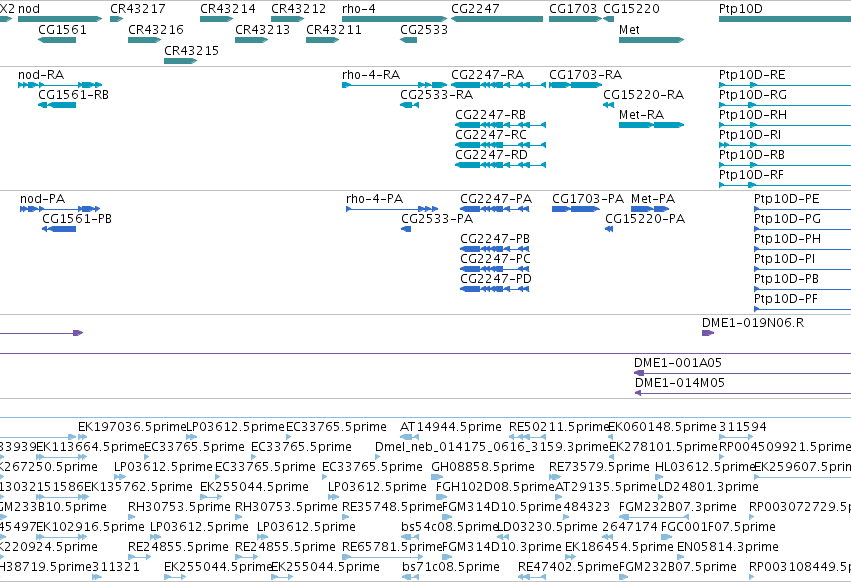Select the Met gene label

(629, 29)
